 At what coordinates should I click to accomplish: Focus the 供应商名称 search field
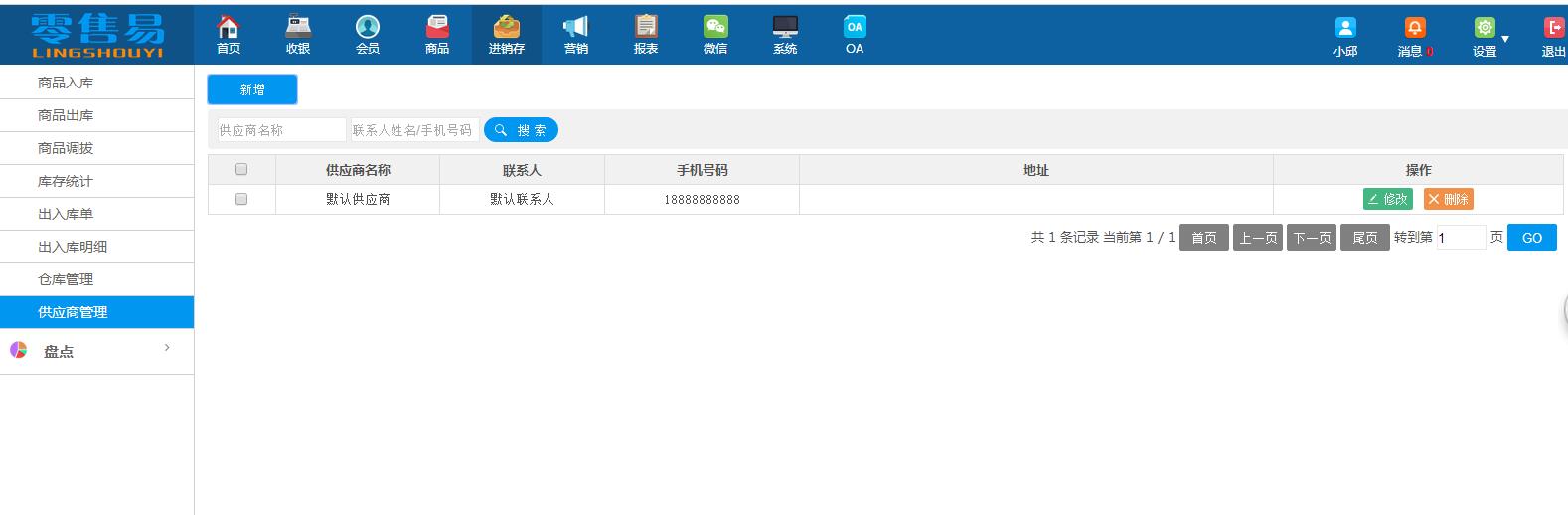(281, 130)
